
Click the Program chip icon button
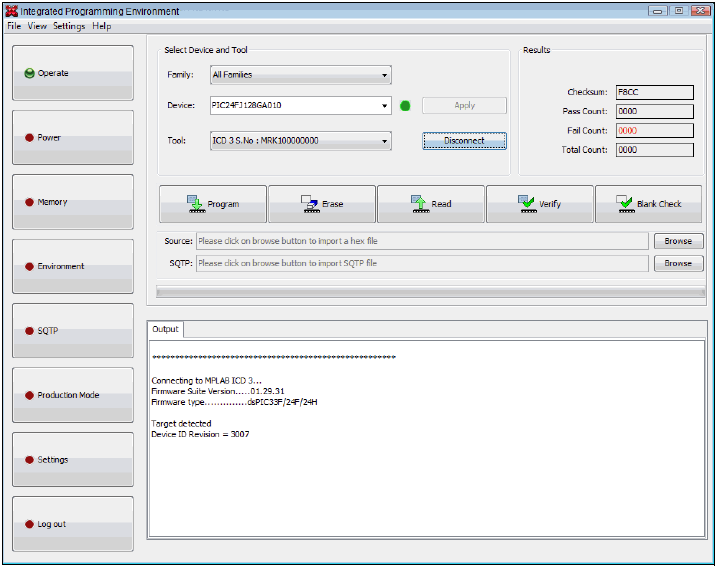pyautogui.click(x=213, y=204)
